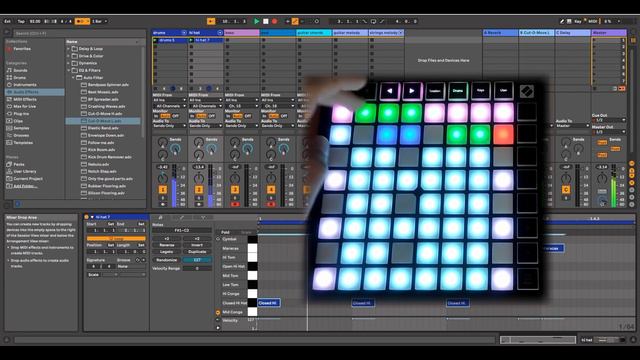Toggle track 1 activator button
This screenshot has height=360, width=640.
click(162, 189)
